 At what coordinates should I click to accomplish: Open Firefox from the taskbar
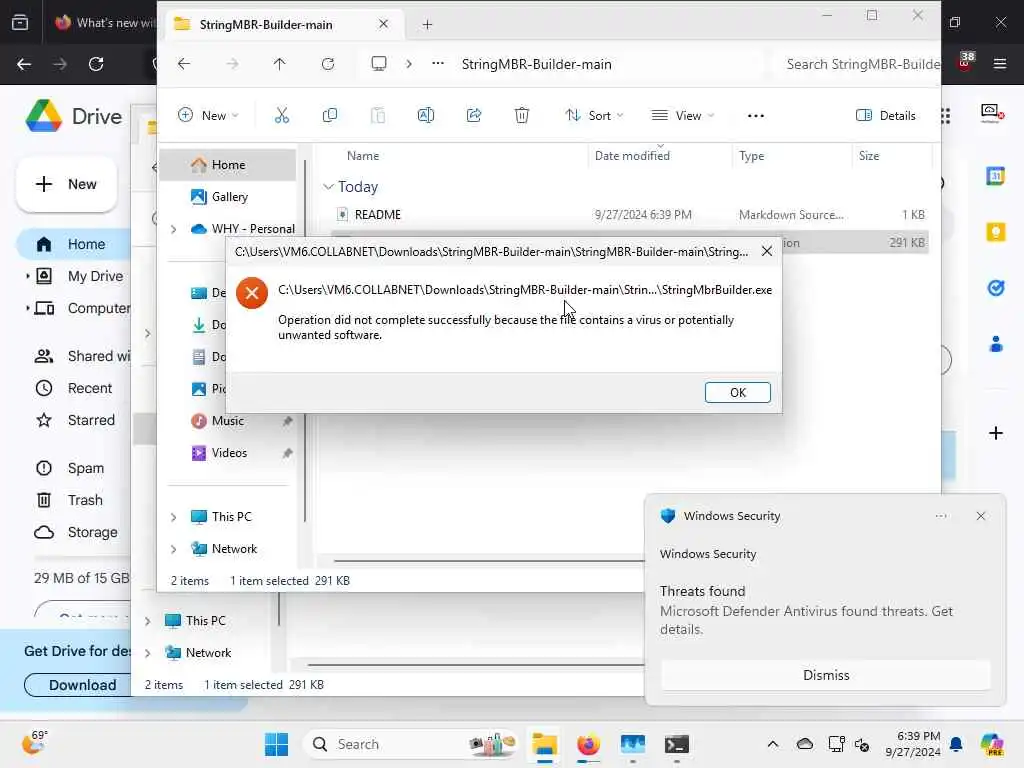pos(588,744)
